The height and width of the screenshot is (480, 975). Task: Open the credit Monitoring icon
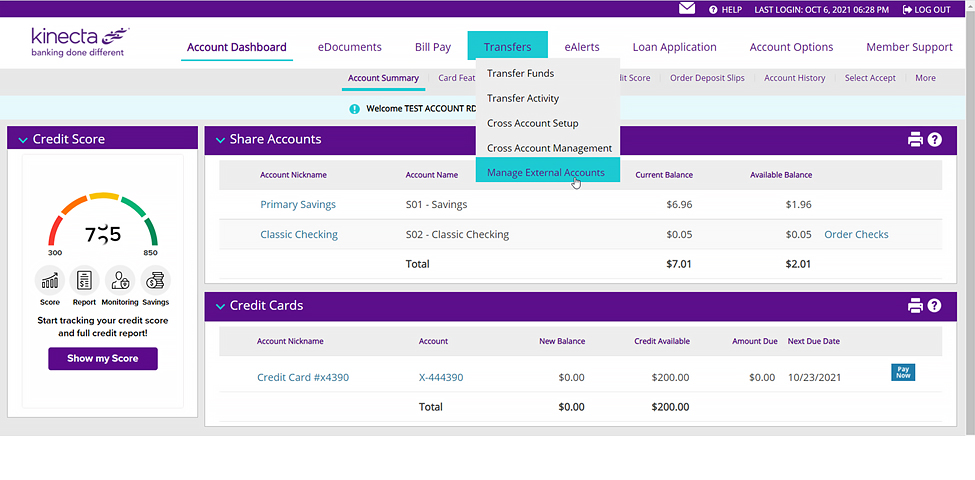coord(120,281)
